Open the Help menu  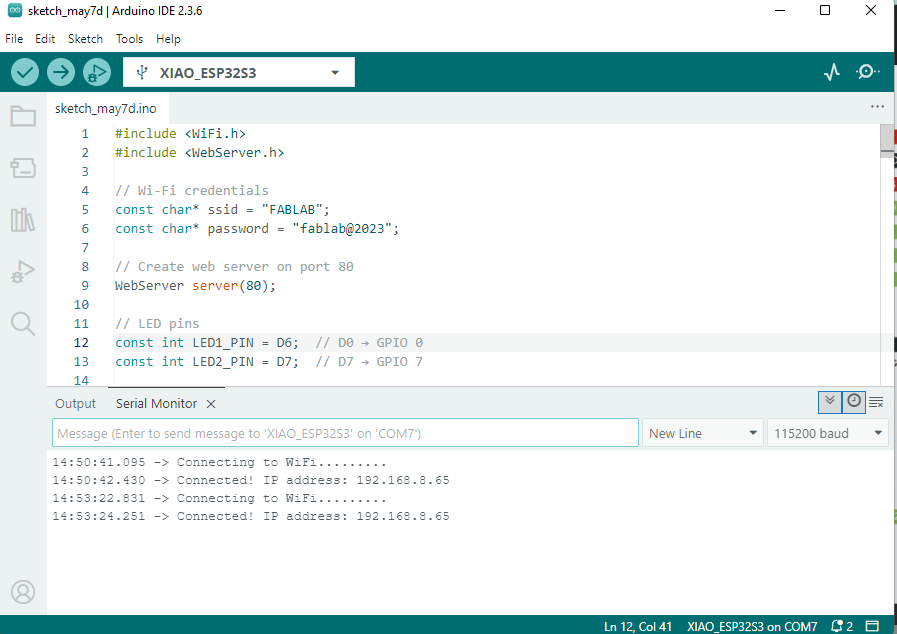coord(168,39)
